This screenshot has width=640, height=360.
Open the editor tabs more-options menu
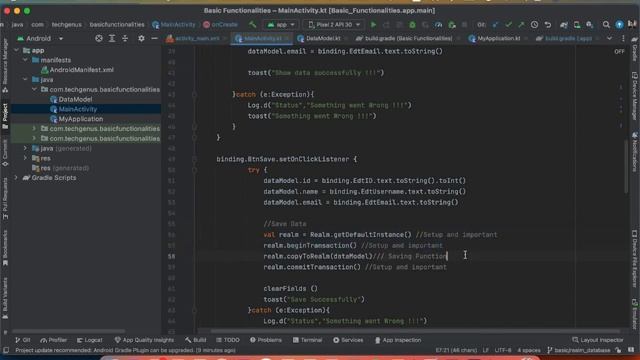coord(623,38)
